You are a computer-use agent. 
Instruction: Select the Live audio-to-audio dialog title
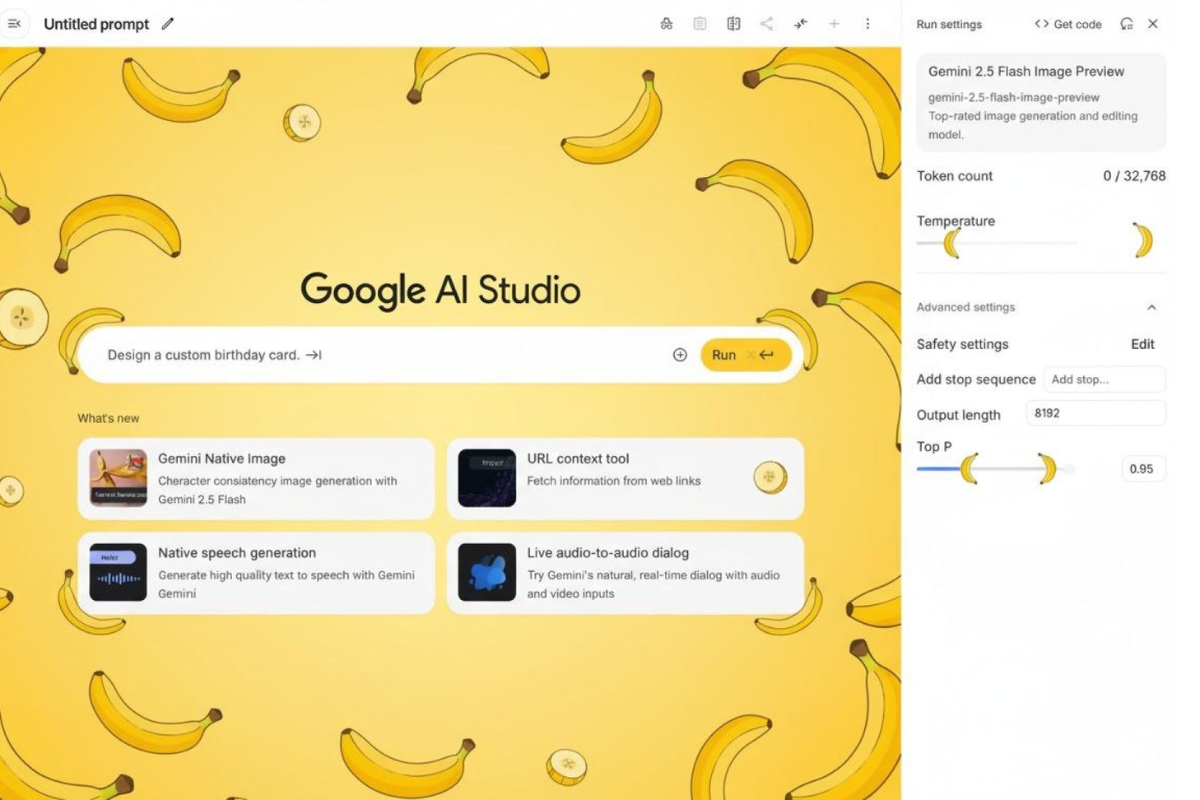click(608, 553)
